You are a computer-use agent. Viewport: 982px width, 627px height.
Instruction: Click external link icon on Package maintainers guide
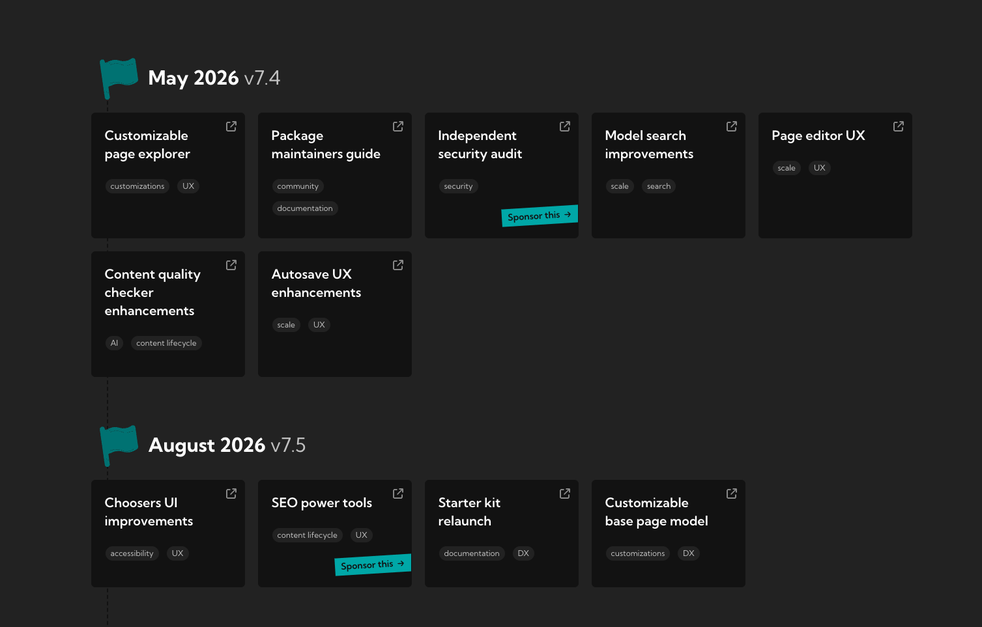pos(398,126)
